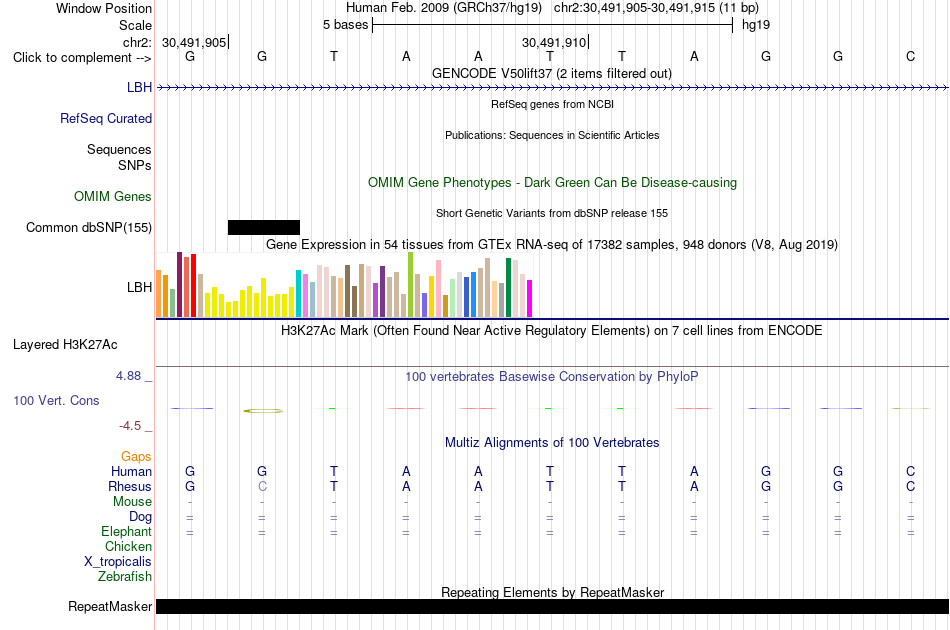Open the Layered H3K27Ac track label
This screenshot has width=950, height=630.
tap(65, 345)
